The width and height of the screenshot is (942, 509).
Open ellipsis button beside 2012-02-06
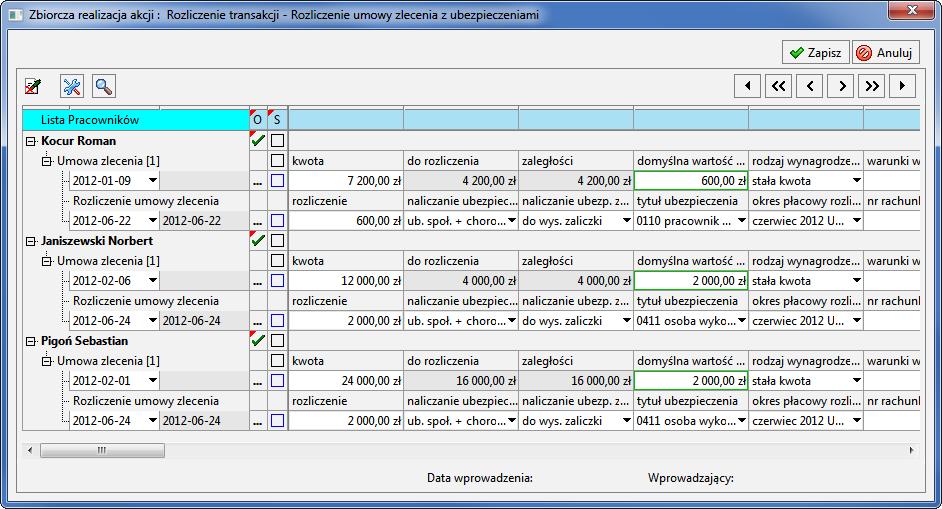click(x=258, y=281)
